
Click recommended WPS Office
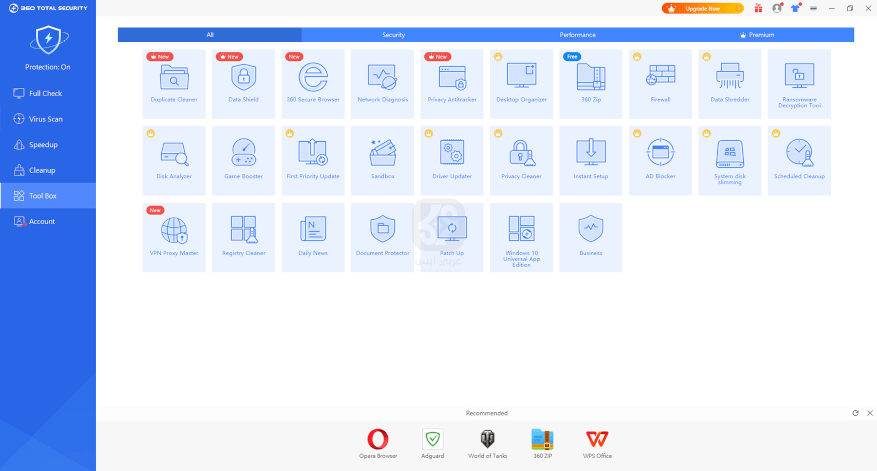[x=597, y=444]
